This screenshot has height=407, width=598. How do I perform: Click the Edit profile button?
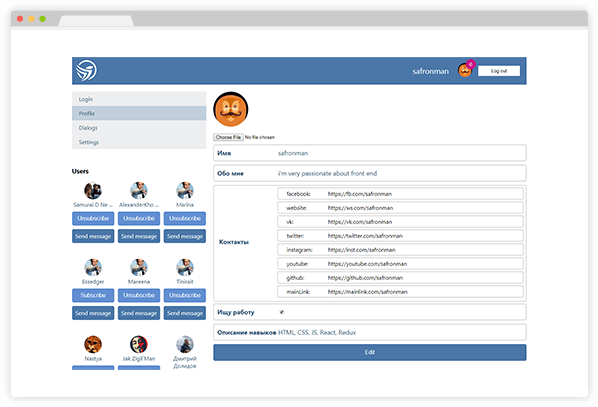(x=370, y=352)
